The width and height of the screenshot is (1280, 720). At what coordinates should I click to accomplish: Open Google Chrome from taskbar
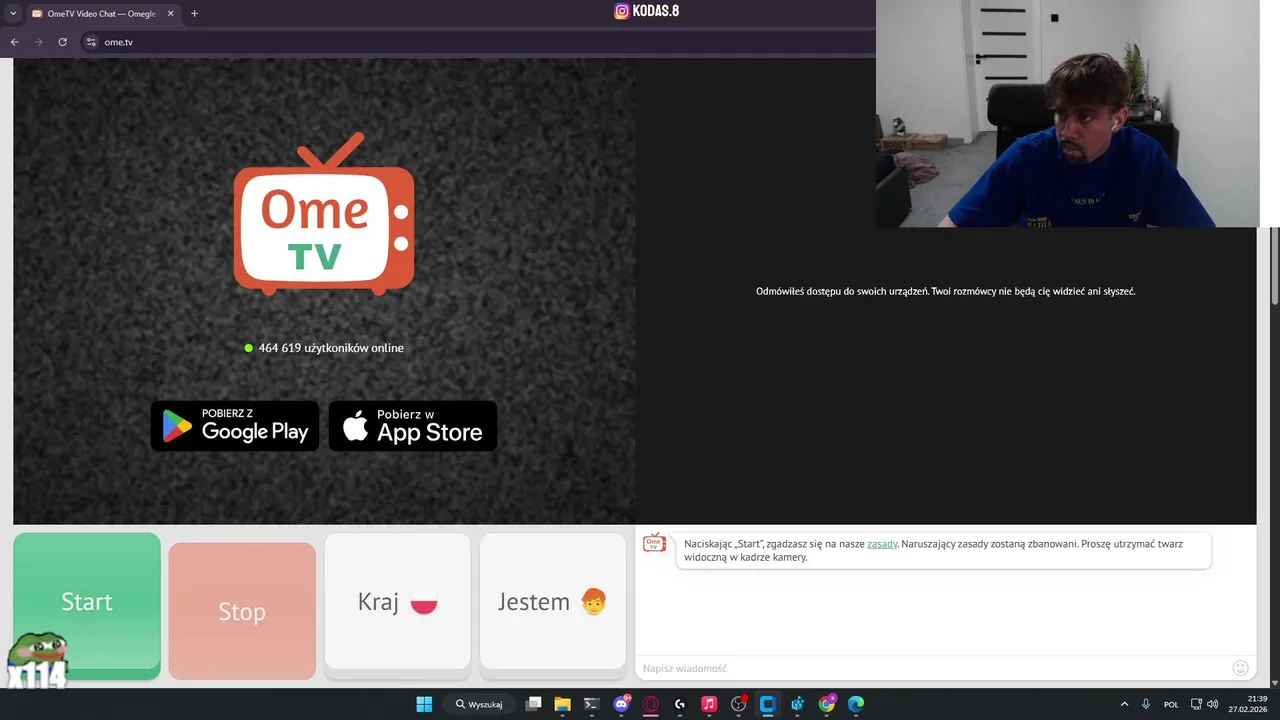[827, 704]
